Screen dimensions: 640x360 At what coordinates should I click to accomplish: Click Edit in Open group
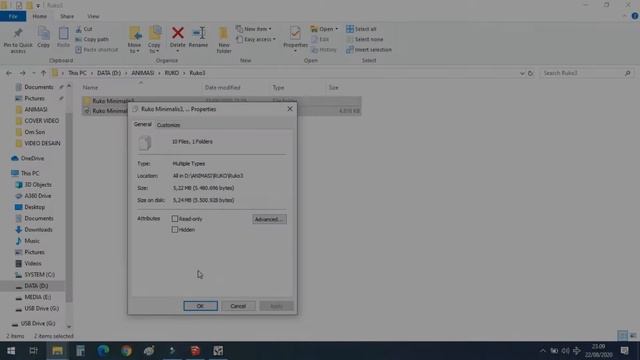(320, 39)
